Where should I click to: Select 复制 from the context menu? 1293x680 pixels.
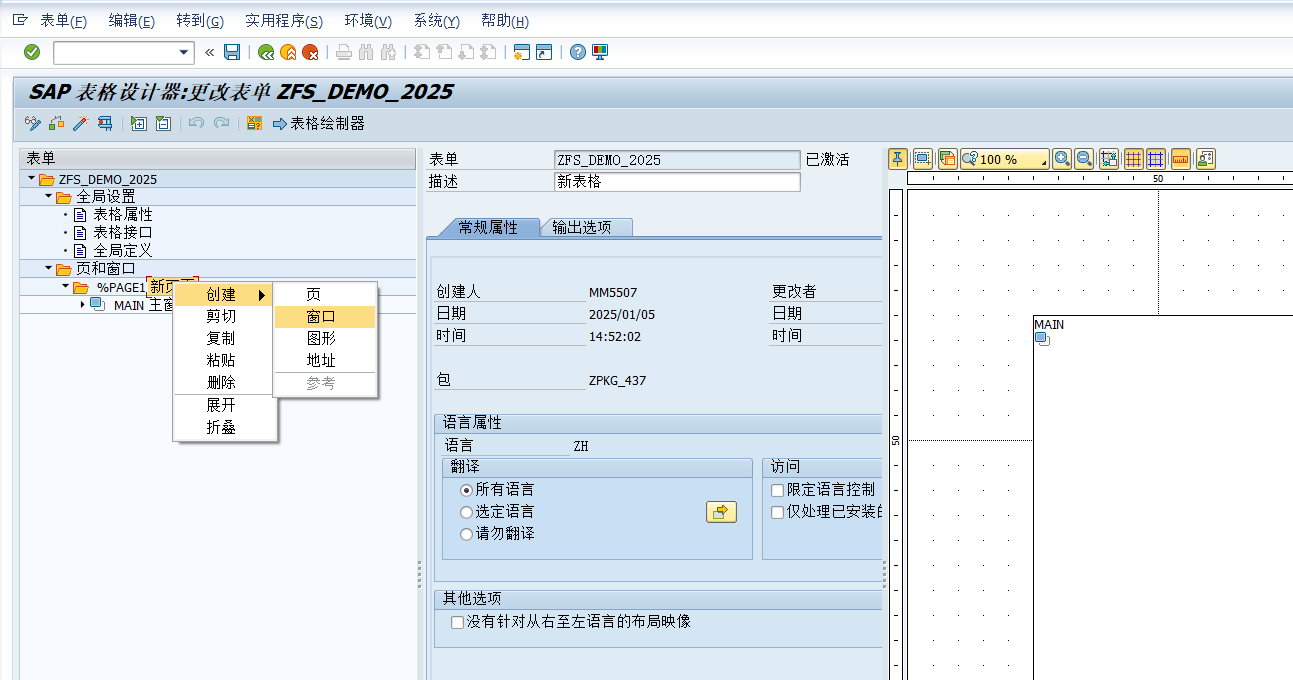click(223, 338)
